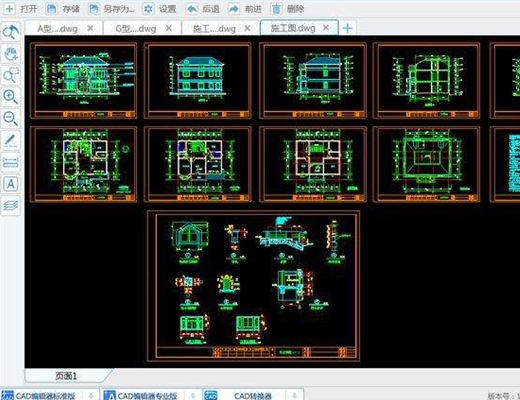
Task: Select the 页面1 layout tab
Action: pyautogui.click(x=66, y=376)
